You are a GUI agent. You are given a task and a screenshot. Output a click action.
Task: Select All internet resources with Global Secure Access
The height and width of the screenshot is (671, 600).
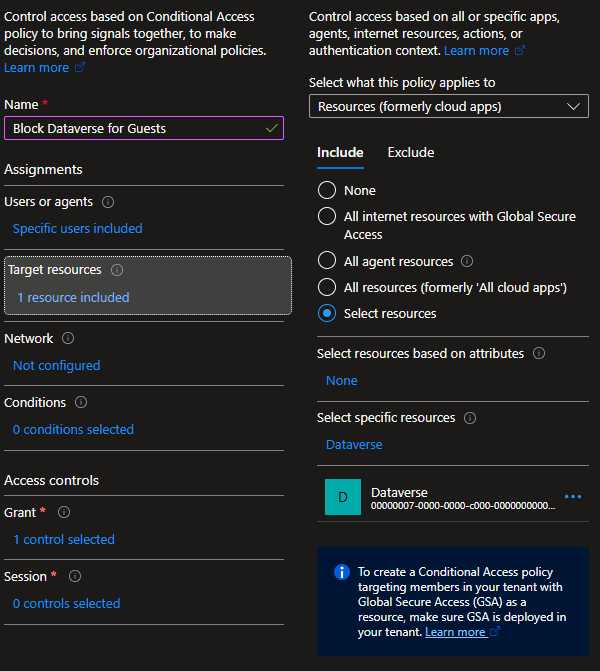(327, 216)
